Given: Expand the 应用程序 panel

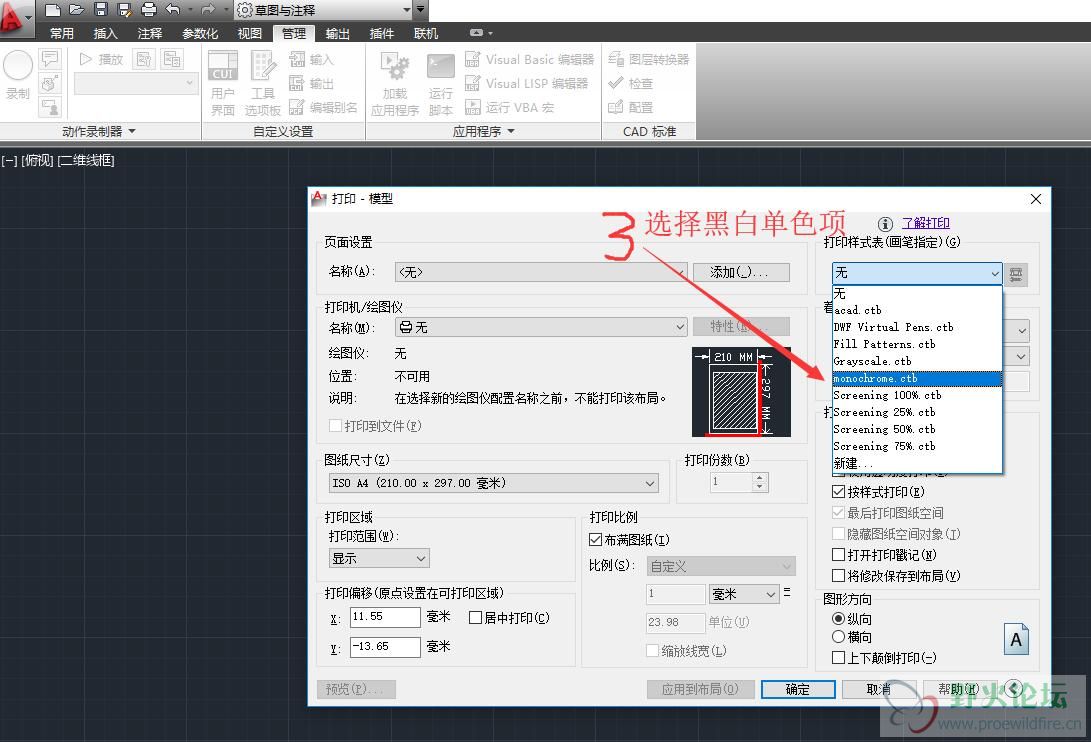Looking at the screenshot, I should [484, 131].
